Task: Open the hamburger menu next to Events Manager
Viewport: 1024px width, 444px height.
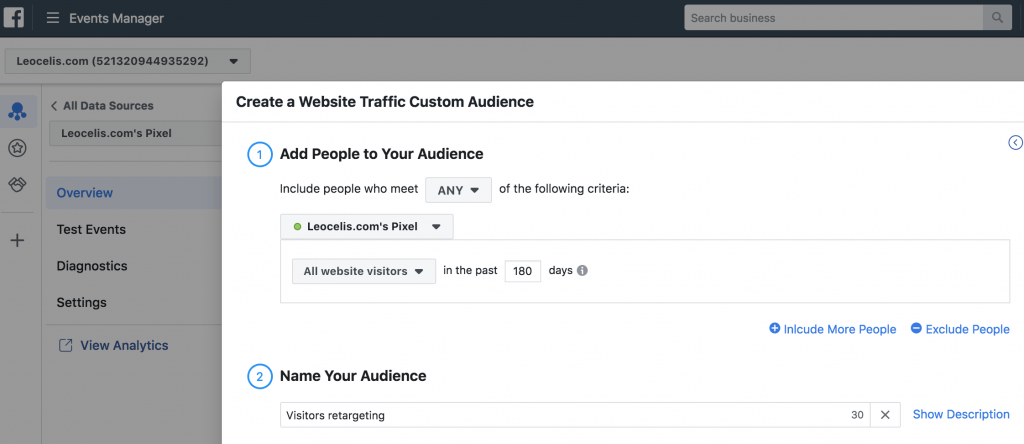Action: pyautogui.click(x=53, y=18)
